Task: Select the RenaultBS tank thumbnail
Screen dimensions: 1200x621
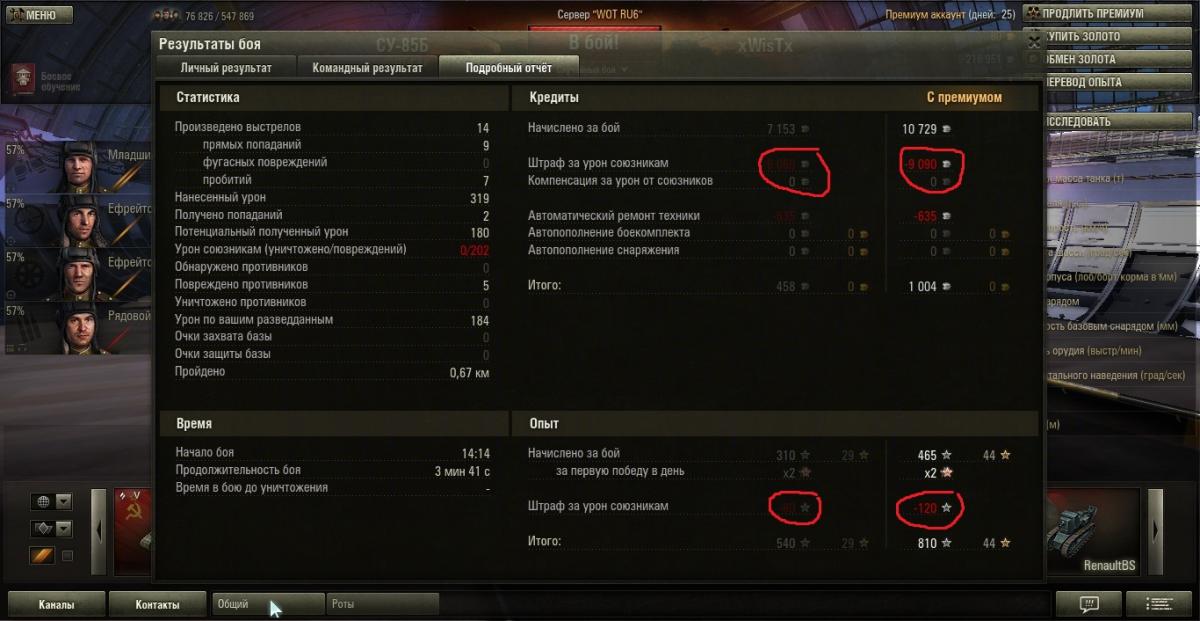Action: (x=1093, y=532)
